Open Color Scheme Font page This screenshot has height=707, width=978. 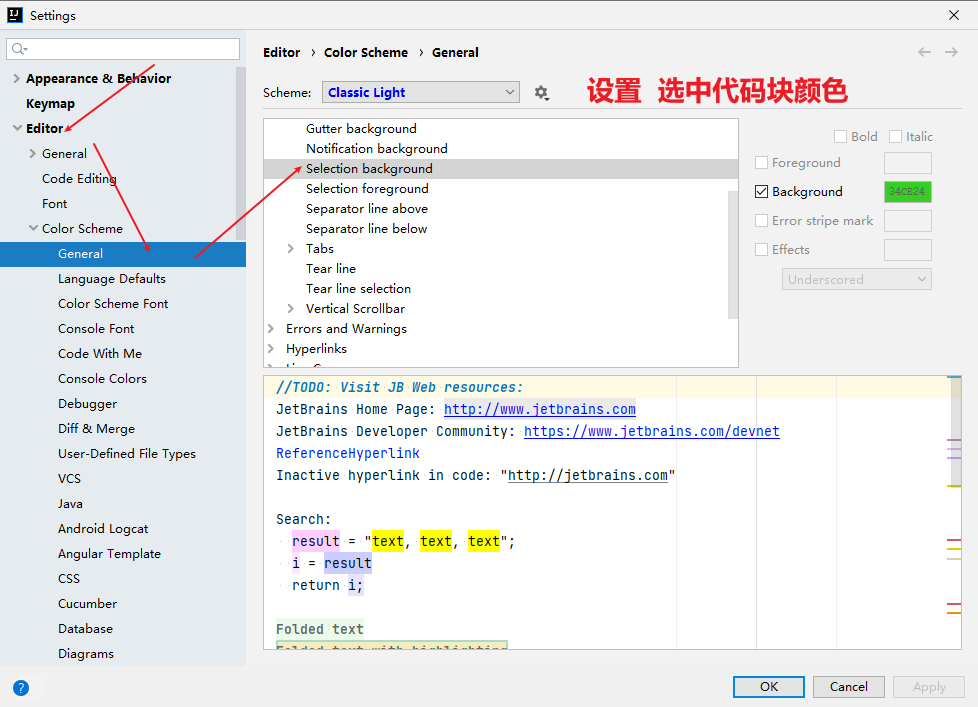113,304
